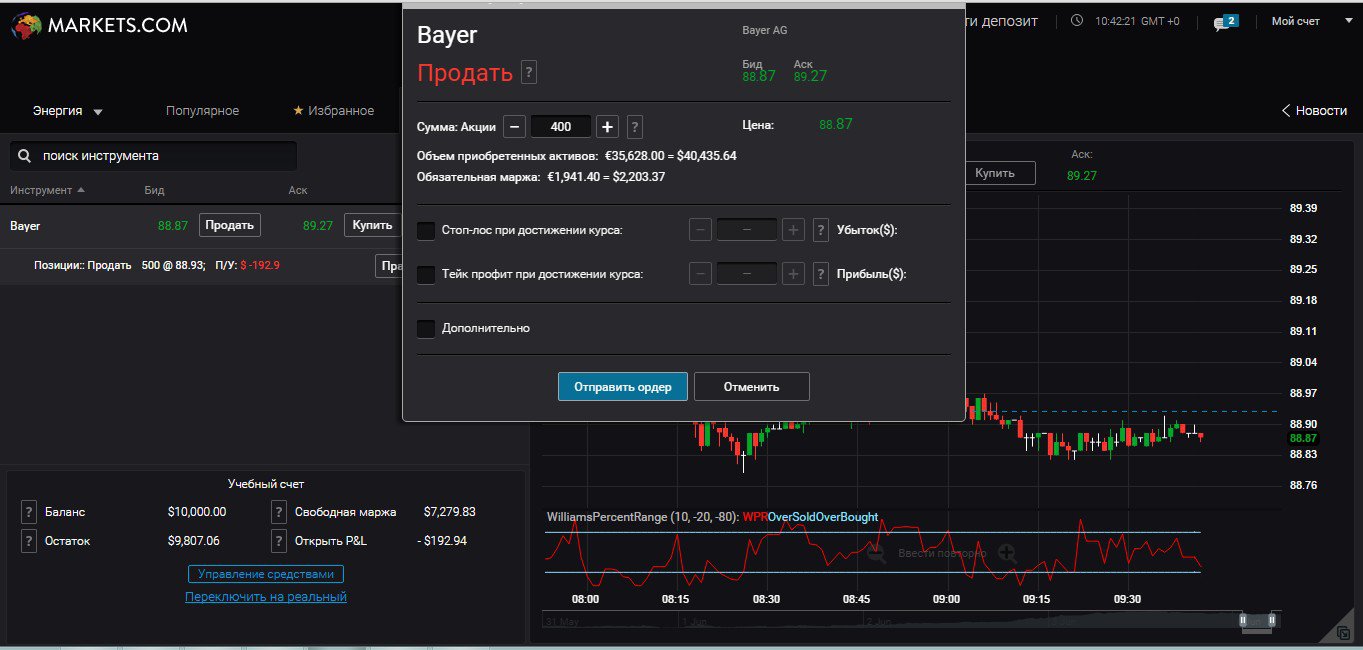Click the Bayer instrument name in the list
Screen dimensions: 1363x650
click(25, 226)
